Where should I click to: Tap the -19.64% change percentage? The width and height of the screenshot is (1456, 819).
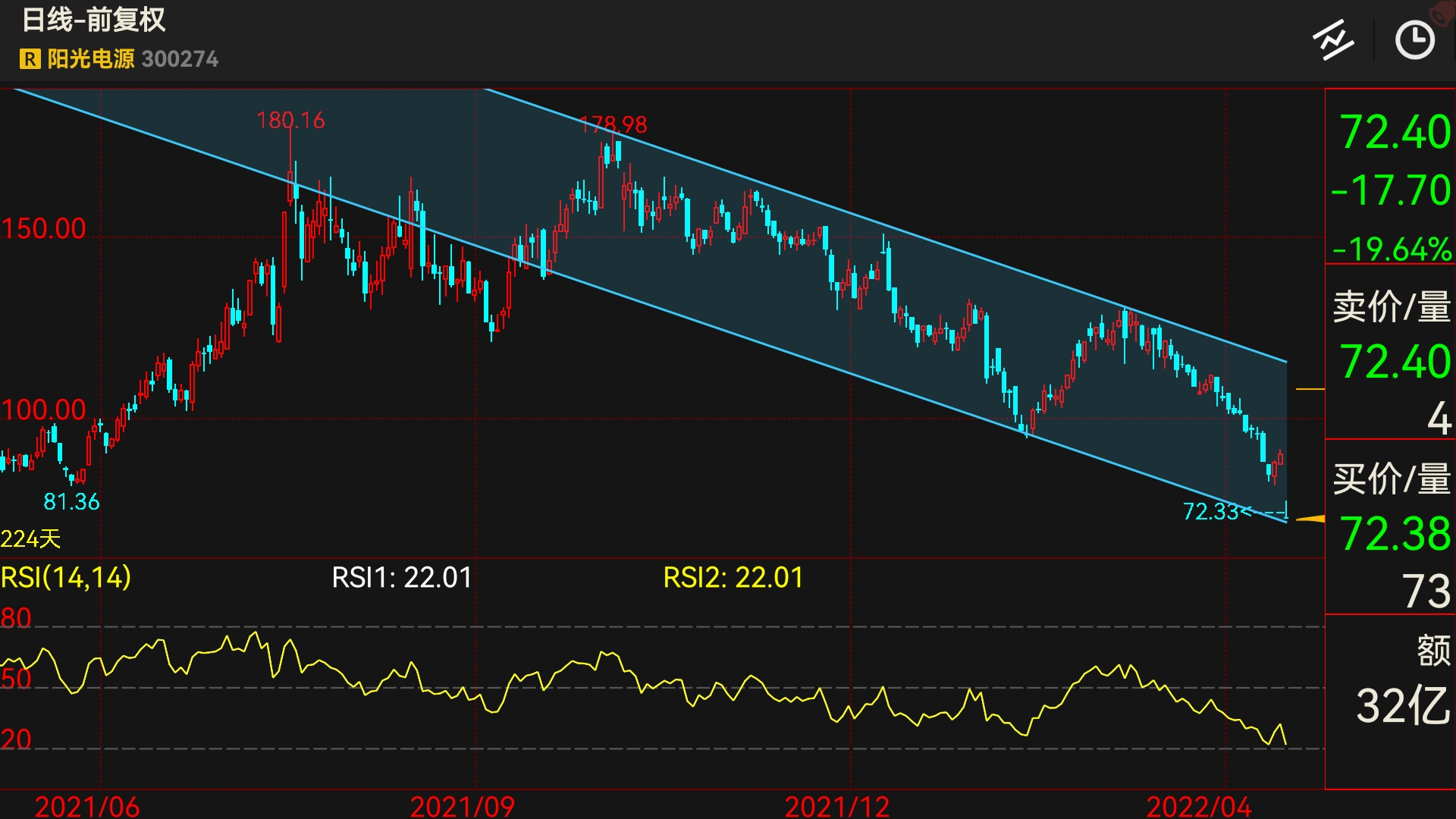(1392, 249)
